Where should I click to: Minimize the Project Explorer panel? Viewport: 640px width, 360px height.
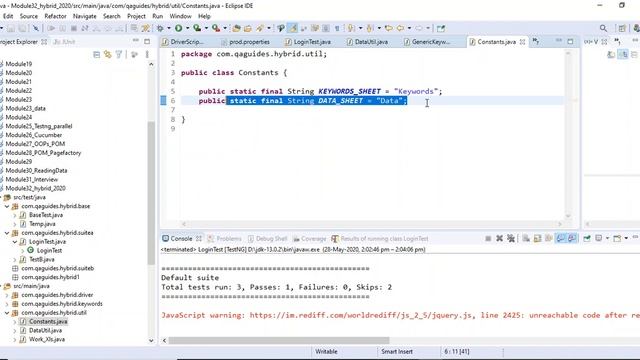(136, 41)
